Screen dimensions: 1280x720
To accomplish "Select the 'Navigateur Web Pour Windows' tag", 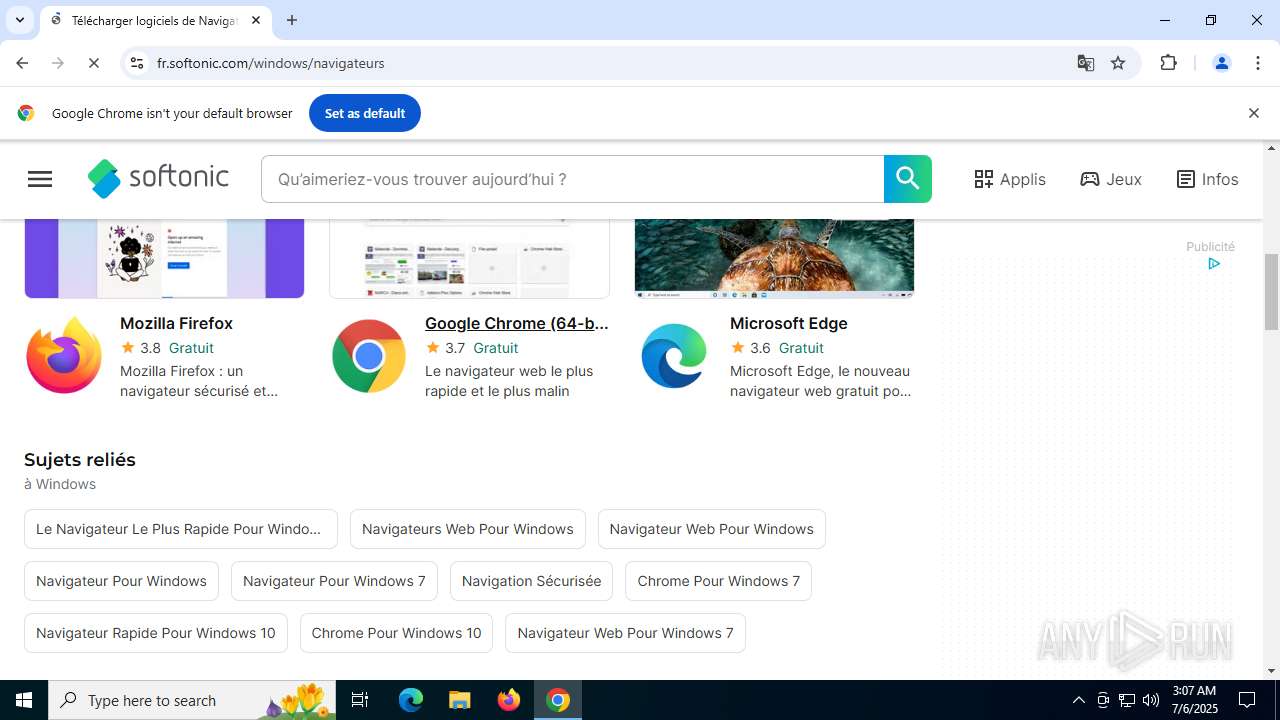I will pos(712,529).
